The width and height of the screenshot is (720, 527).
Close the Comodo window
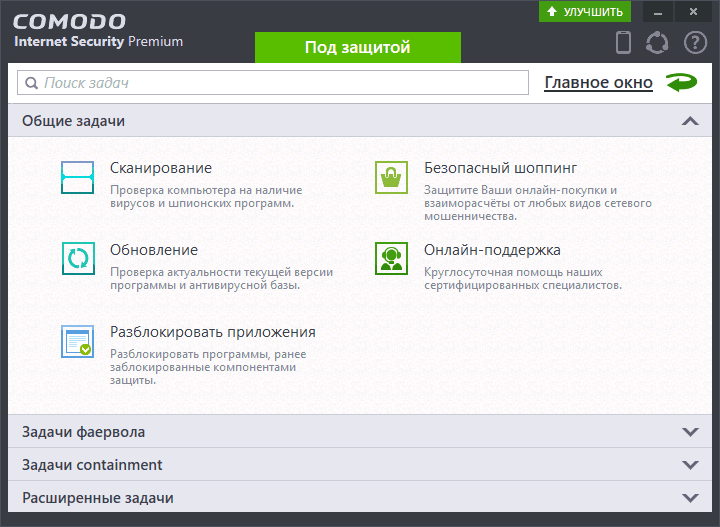coord(693,11)
